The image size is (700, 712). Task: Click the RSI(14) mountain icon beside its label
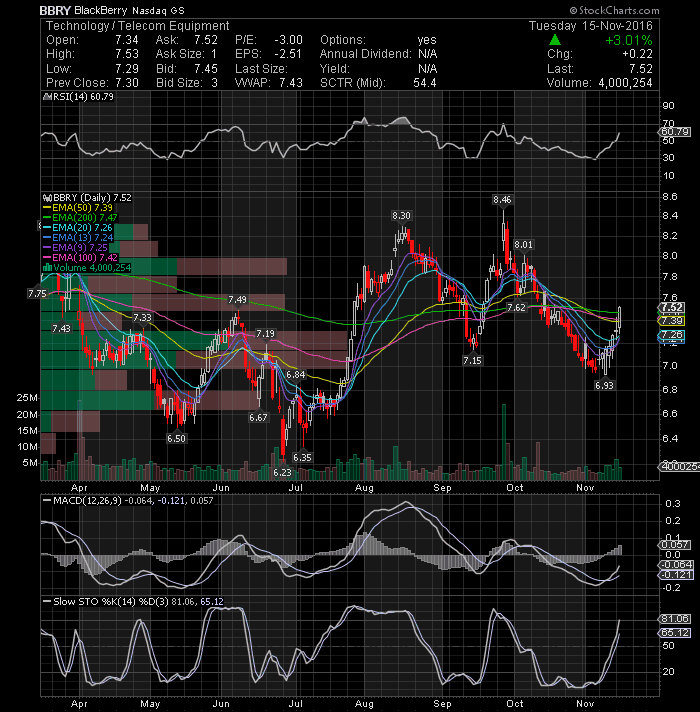click(45, 97)
